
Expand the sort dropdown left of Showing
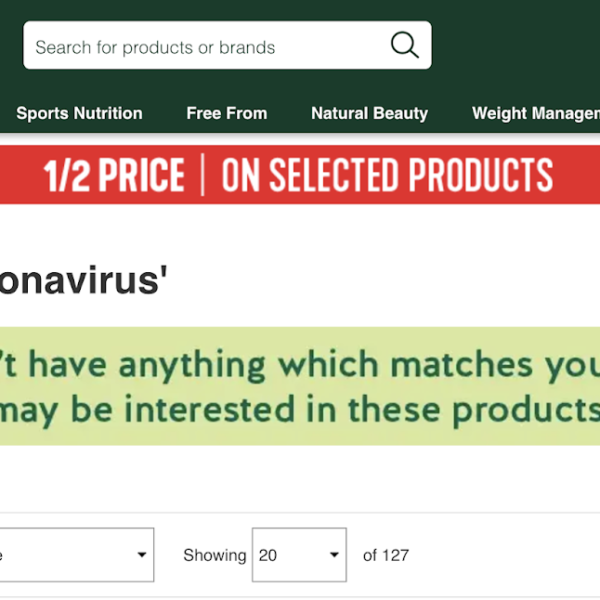point(75,555)
